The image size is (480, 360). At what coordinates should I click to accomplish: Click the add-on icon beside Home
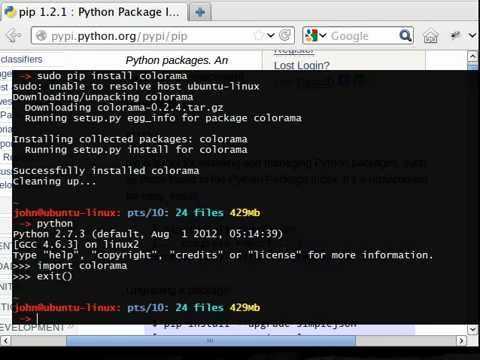[455, 35]
